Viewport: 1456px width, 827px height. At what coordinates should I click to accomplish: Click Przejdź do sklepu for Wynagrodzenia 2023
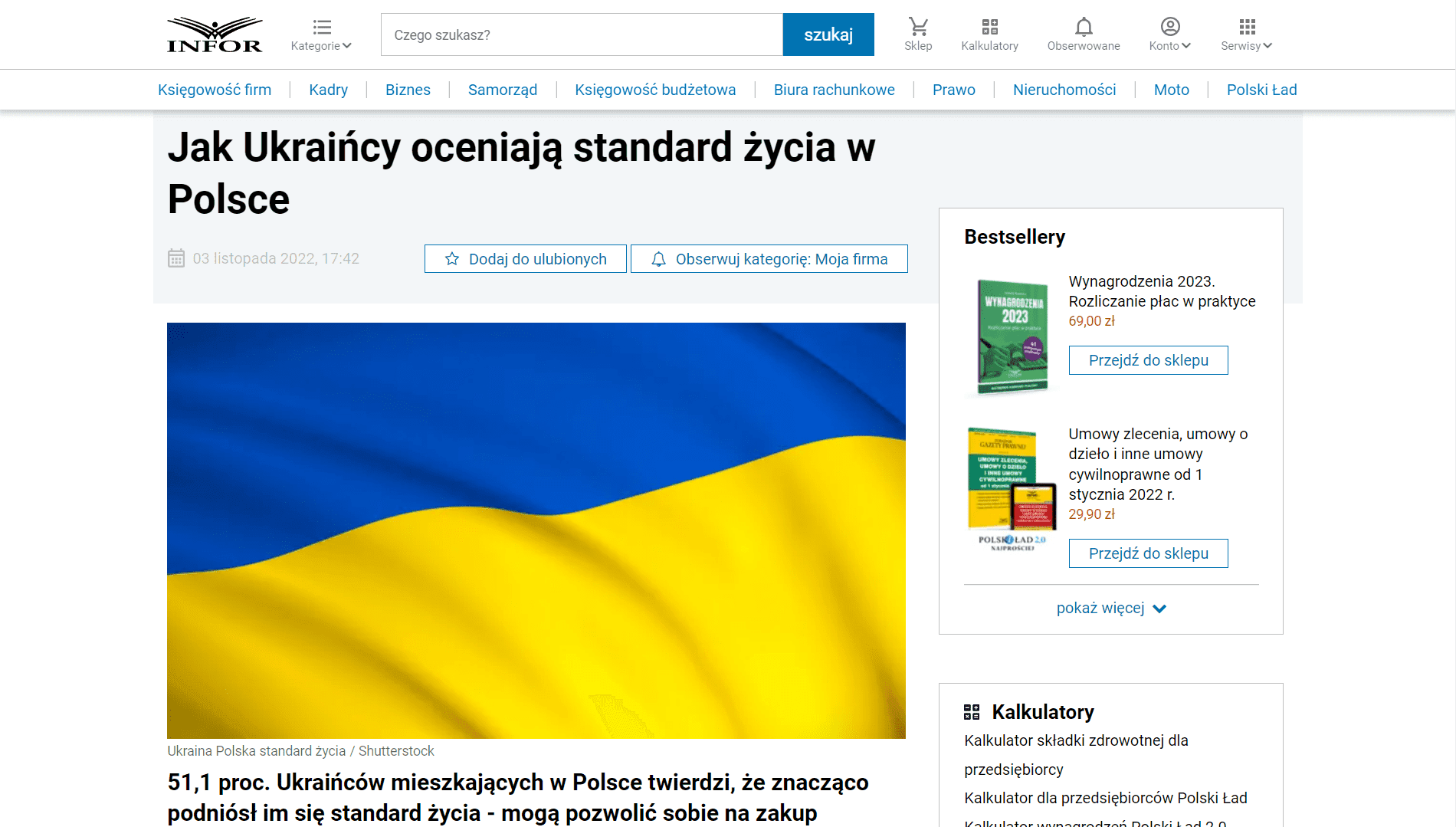coord(1149,360)
